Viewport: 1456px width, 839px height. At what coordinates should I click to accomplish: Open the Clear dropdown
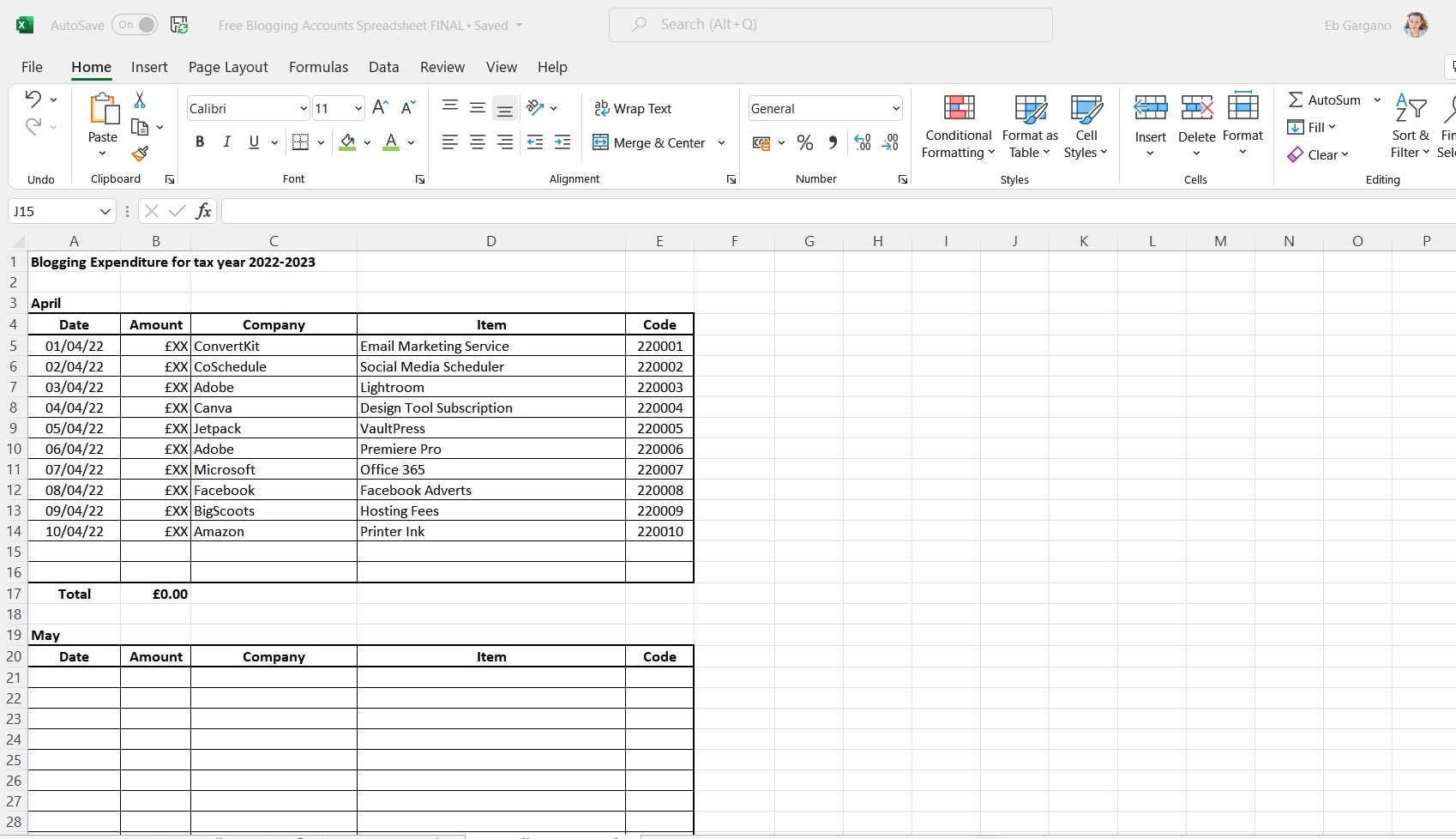click(x=1319, y=154)
